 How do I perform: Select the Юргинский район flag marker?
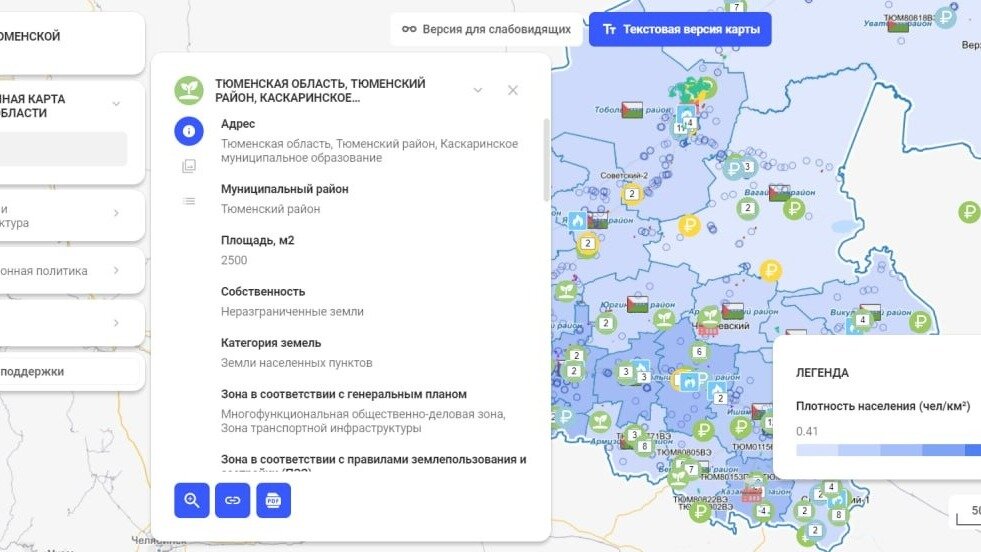[x=638, y=305]
